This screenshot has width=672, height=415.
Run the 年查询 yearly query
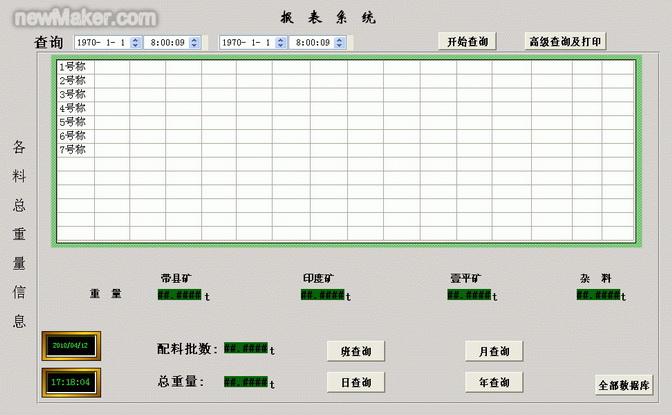click(494, 382)
